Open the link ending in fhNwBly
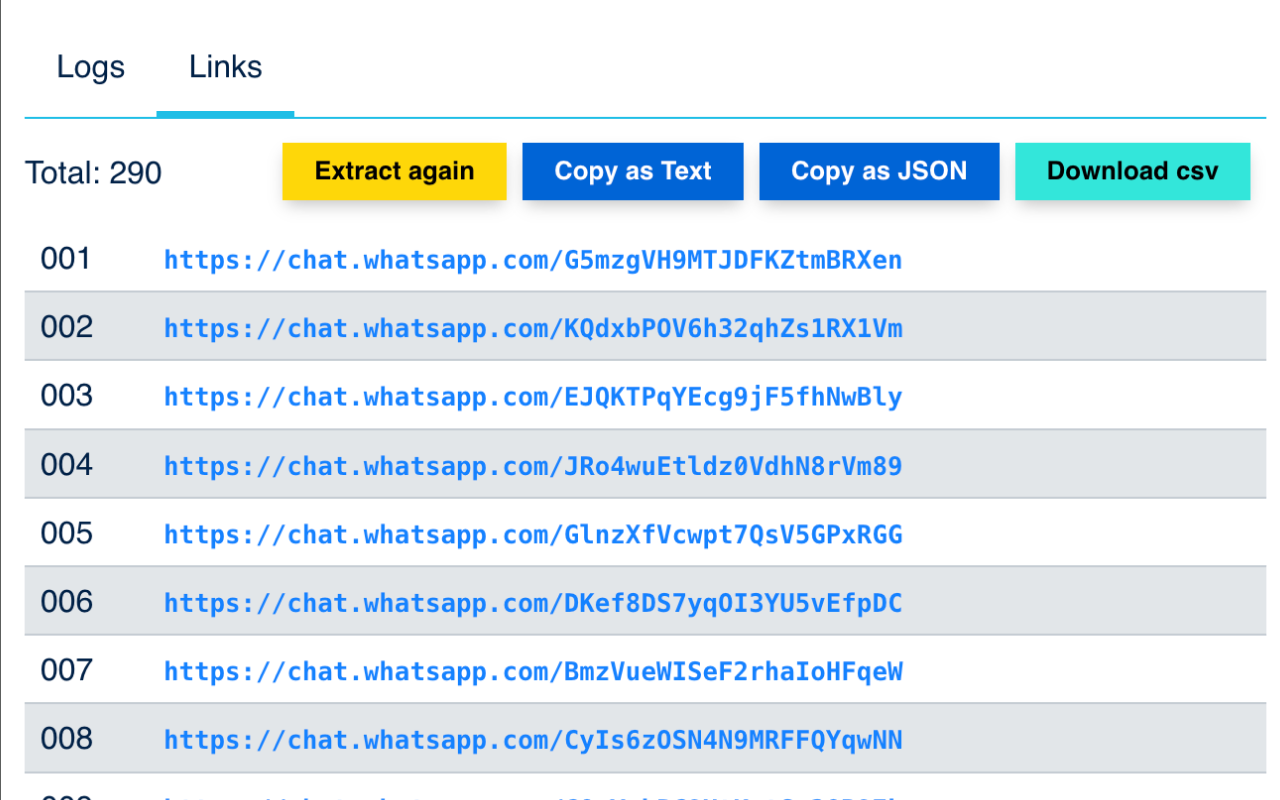This screenshot has height=800, width=1280. 533,396
